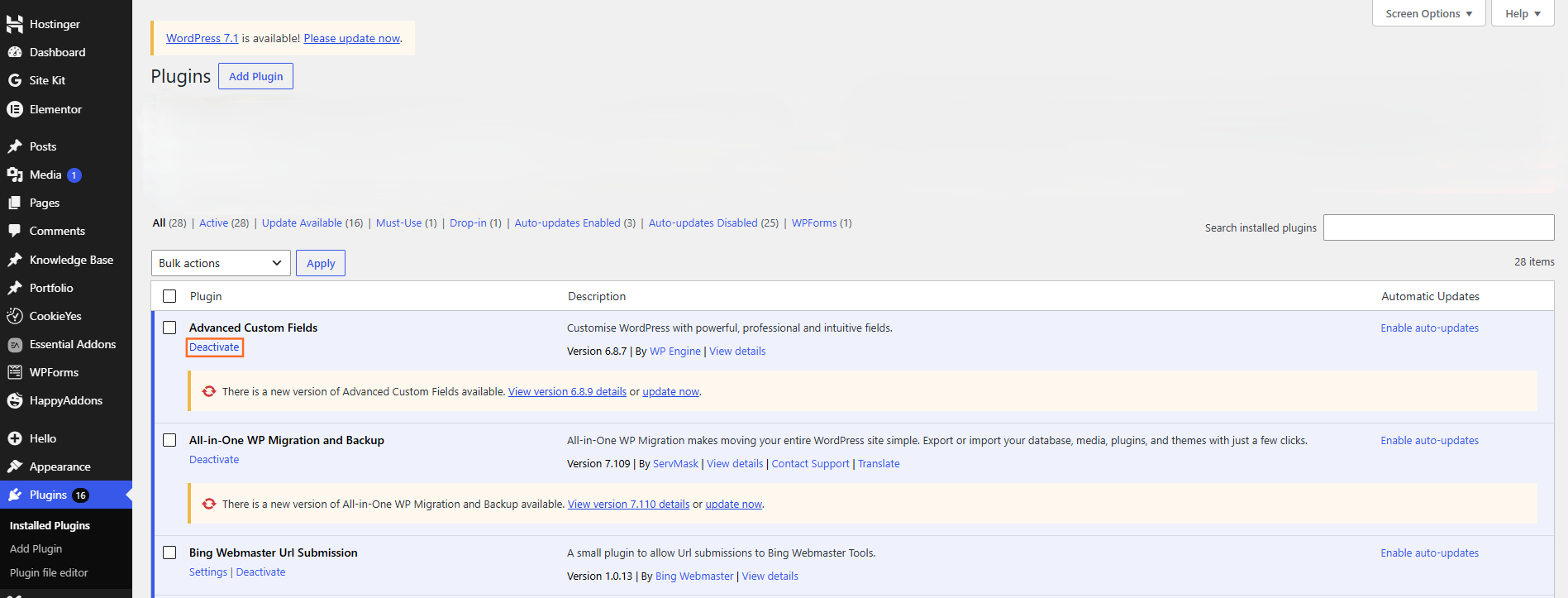Filter by WPForms (1) plugins
This screenshot has width=1568, height=598.
[x=822, y=222]
